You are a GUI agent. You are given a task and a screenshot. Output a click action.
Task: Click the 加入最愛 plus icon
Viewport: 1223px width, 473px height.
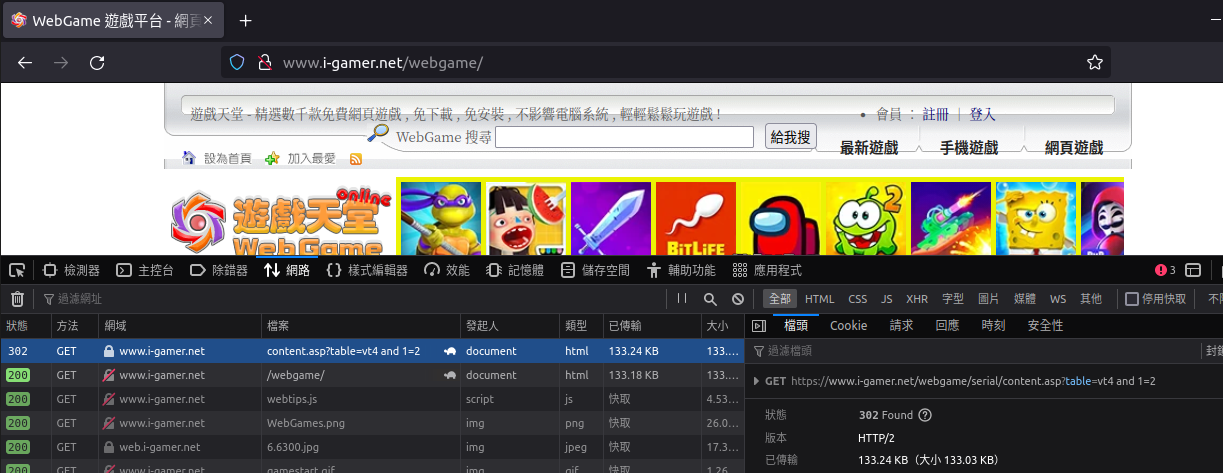click(x=272, y=159)
